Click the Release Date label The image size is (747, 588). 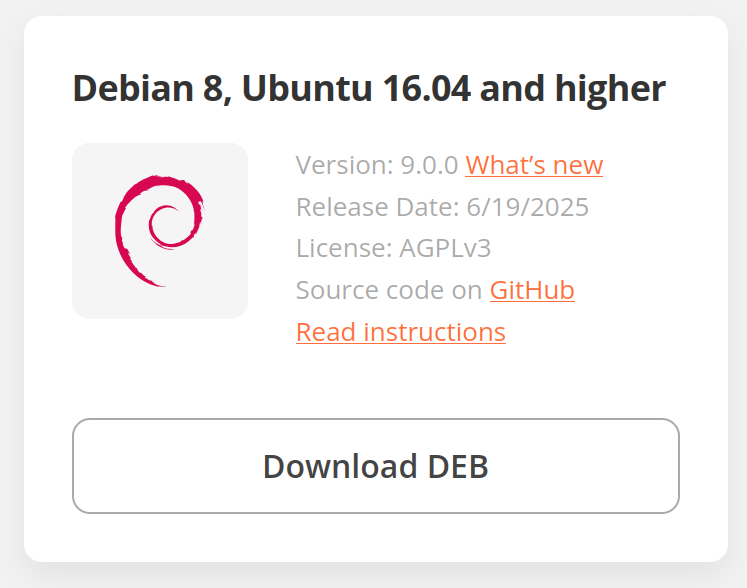pyautogui.click(x=377, y=207)
